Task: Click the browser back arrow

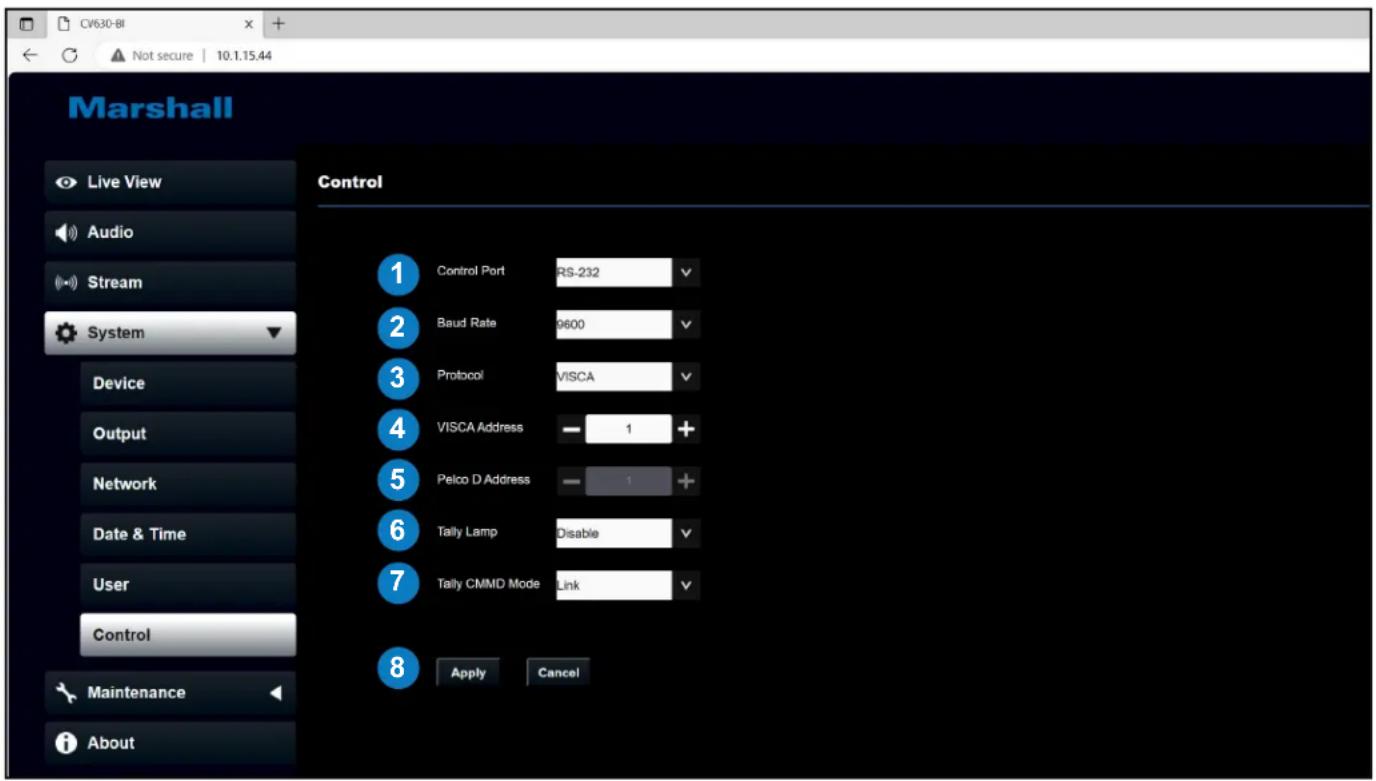Action: tap(30, 55)
